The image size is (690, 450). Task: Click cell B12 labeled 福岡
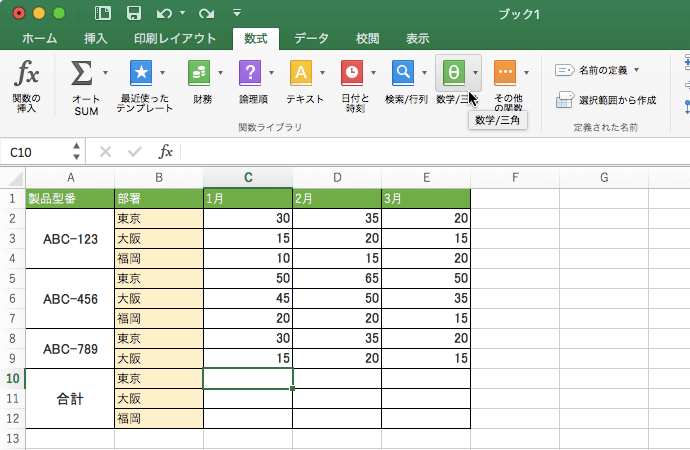click(159, 418)
